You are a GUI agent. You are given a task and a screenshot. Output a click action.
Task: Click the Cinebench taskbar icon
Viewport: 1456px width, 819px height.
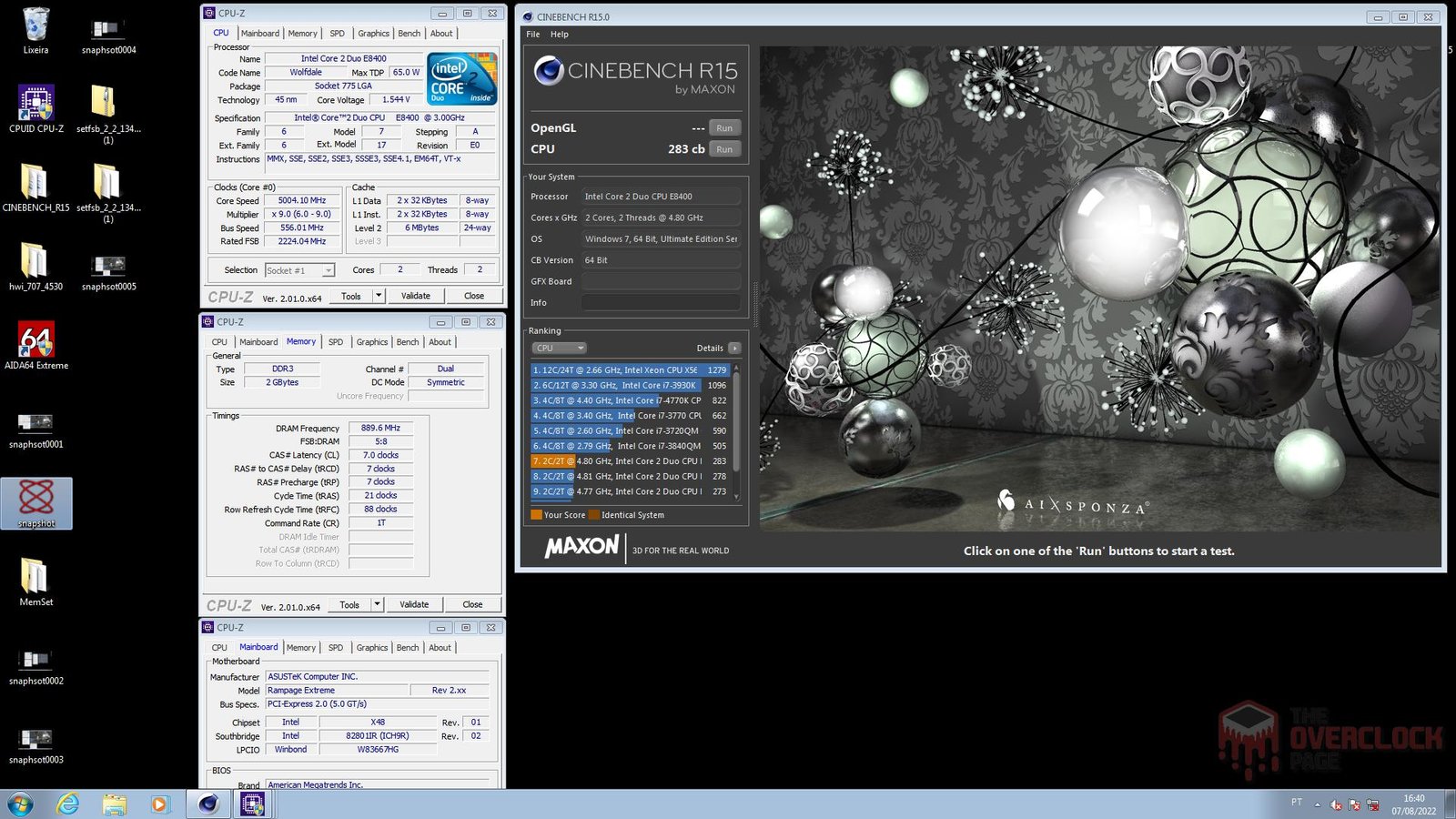tap(208, 804)
